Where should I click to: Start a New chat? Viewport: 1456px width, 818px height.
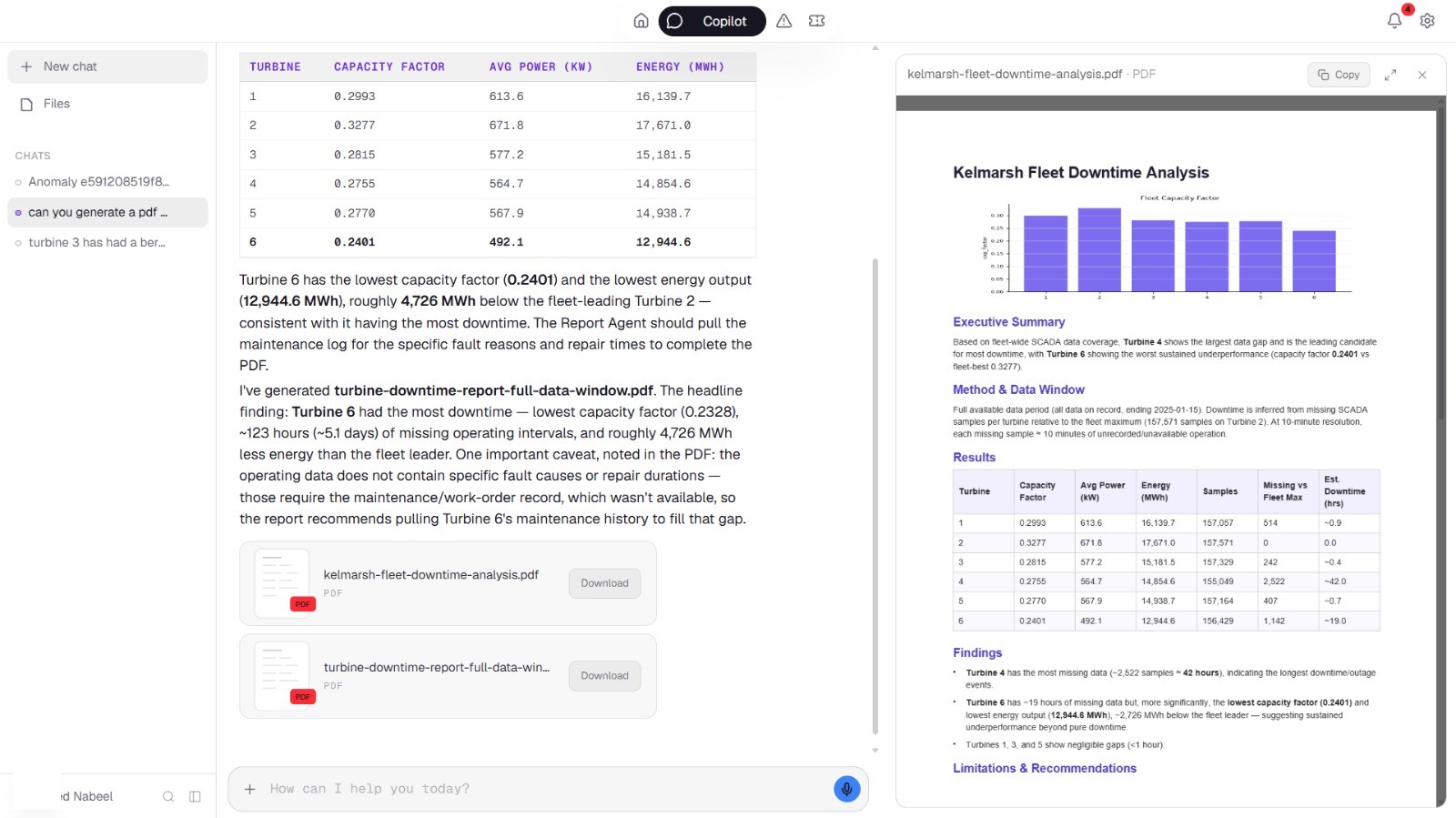coord(107,66)
